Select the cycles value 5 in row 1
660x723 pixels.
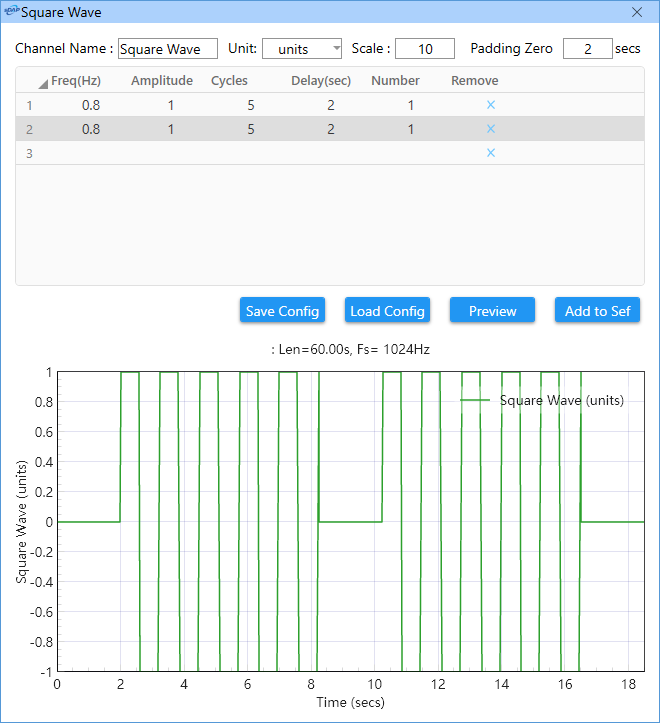(x=250, y=105)
